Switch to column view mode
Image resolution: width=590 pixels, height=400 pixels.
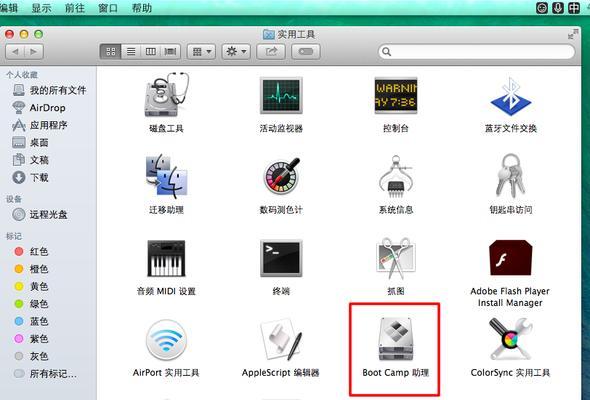point(151,52)
